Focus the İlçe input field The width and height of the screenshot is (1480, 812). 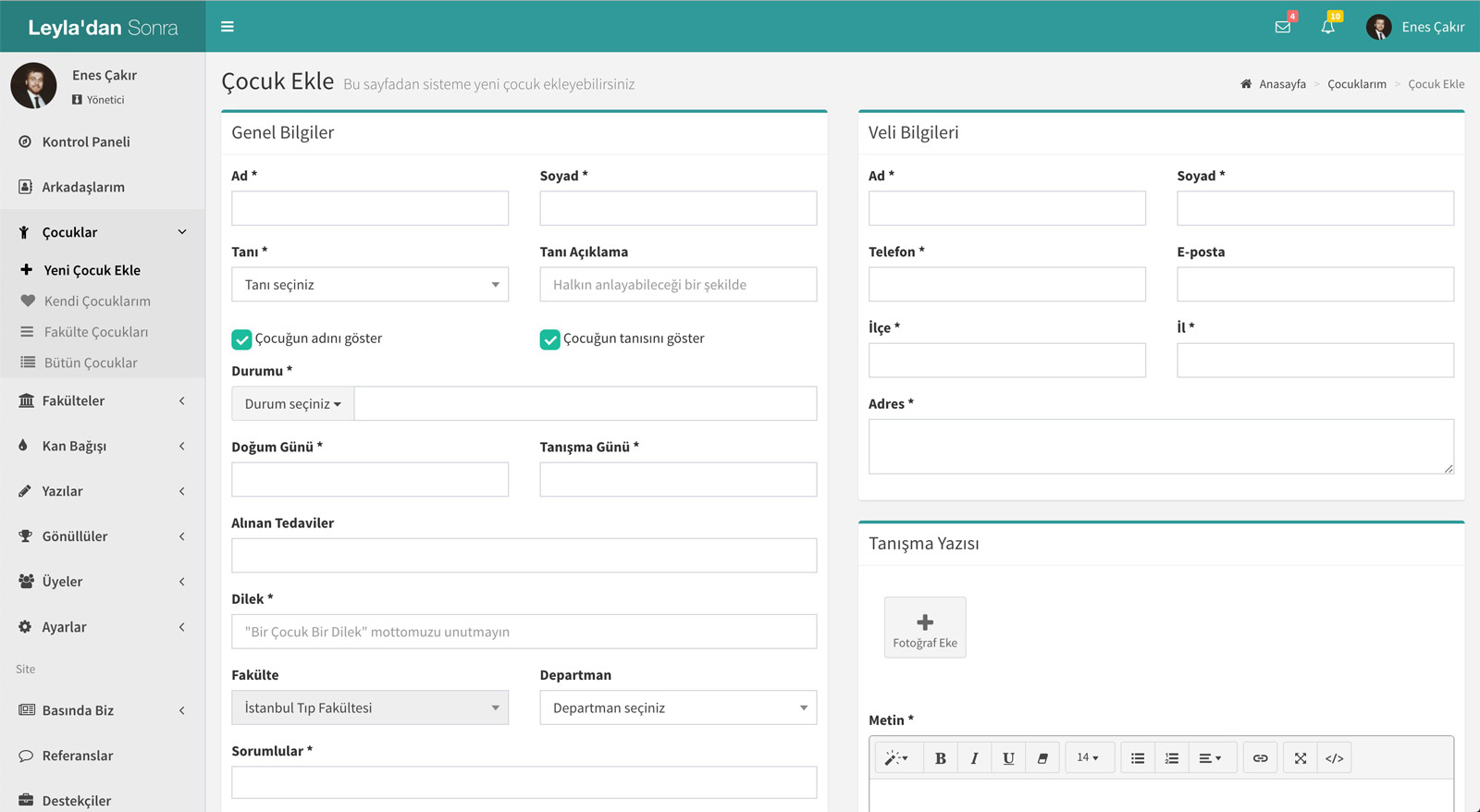pos(1007,361)
